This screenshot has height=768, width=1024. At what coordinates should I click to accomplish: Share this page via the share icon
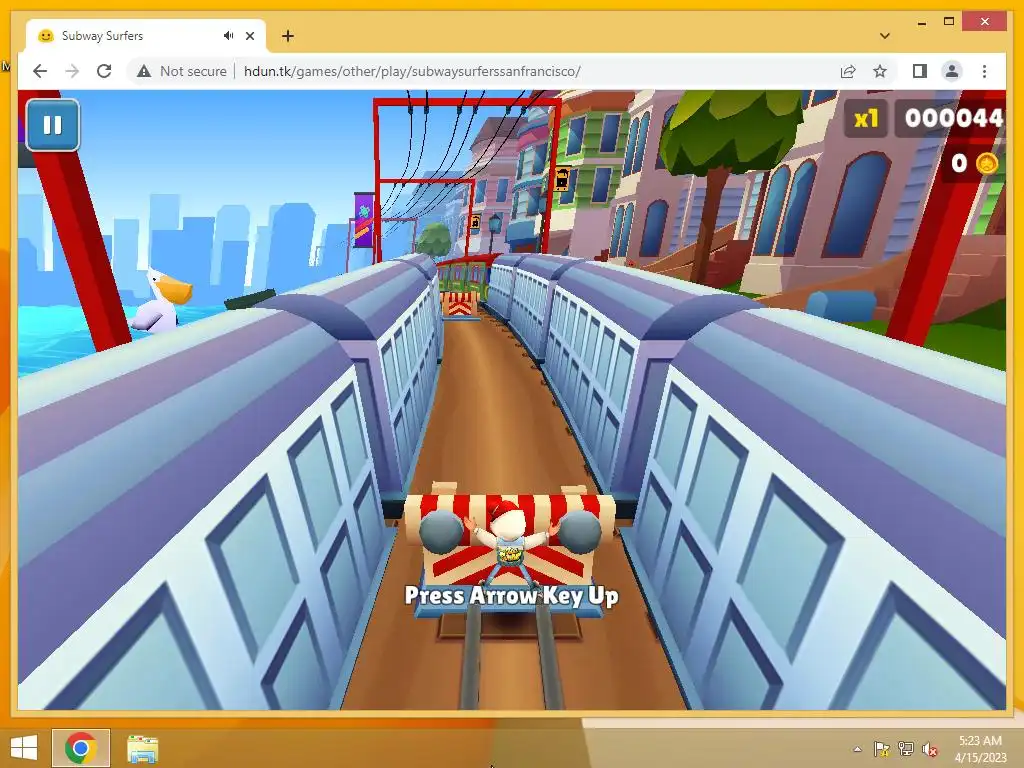click(x=848, y=71)
